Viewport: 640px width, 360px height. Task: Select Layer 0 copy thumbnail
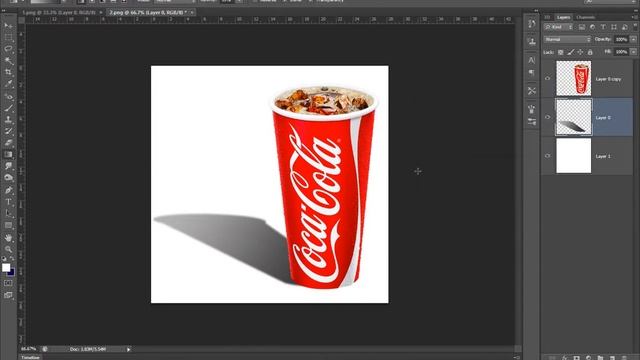click(x=573, y=78)
